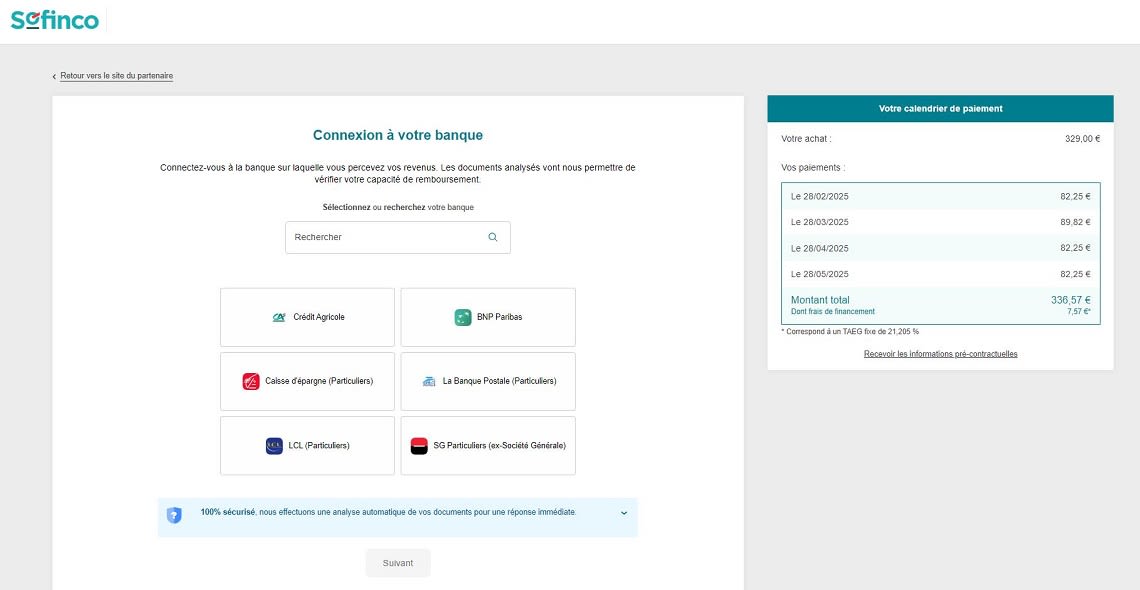Click the Sofinco logo
Screen dimensions: 1140x590
tap(54, 19)
